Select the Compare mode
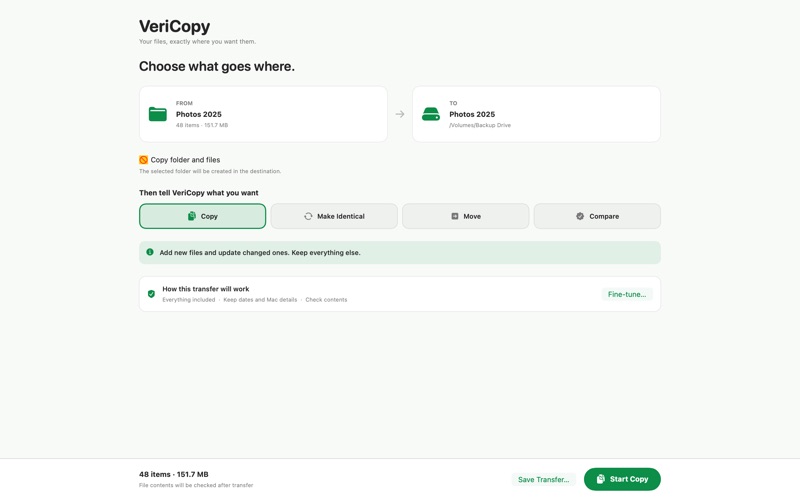 (x=597, y=216)
